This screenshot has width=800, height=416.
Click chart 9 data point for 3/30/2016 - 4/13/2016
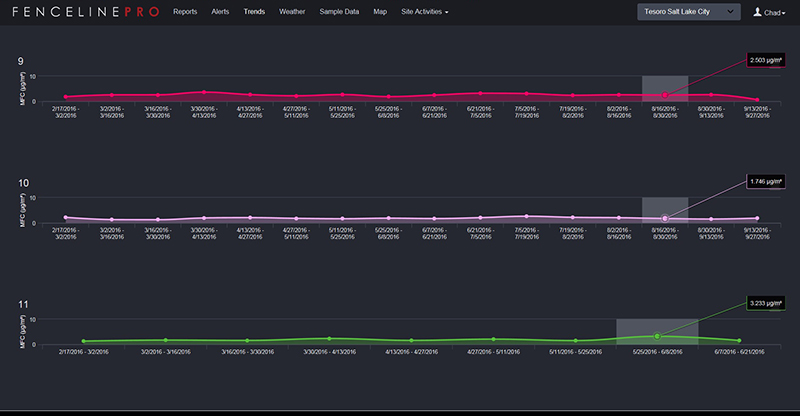(204, 92)
